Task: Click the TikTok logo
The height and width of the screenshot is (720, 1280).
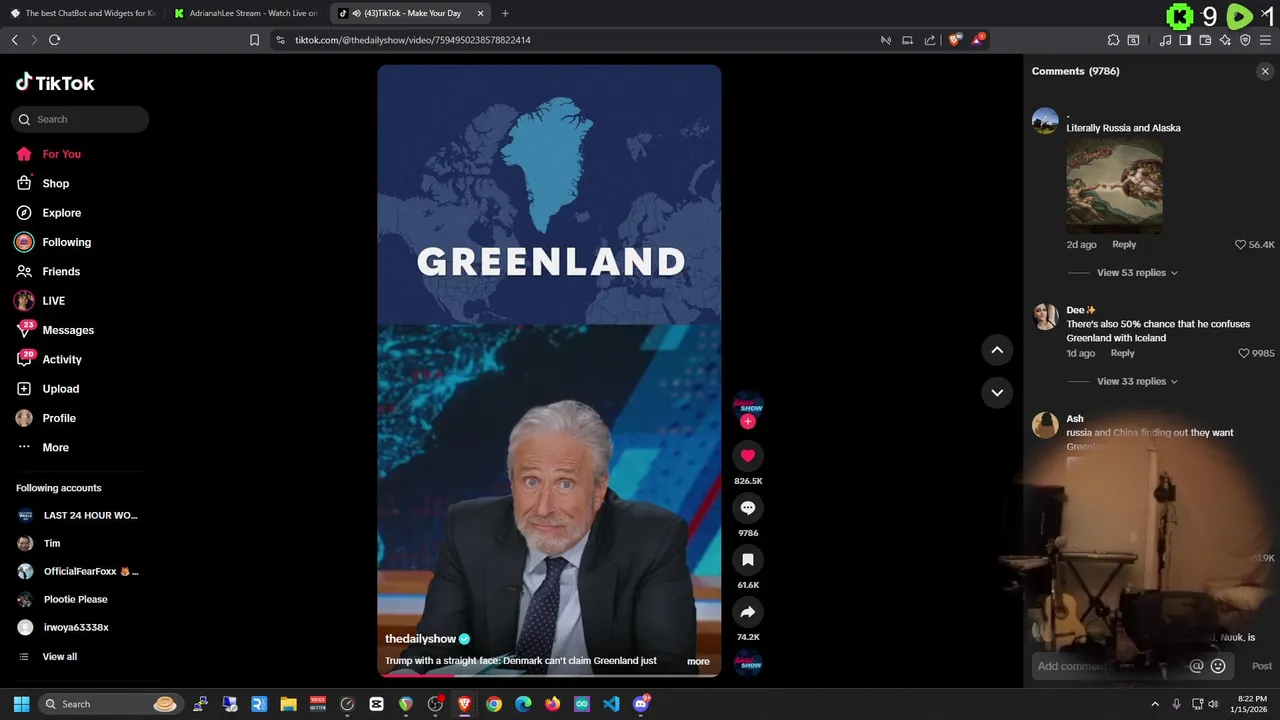Action: [55, 83]
